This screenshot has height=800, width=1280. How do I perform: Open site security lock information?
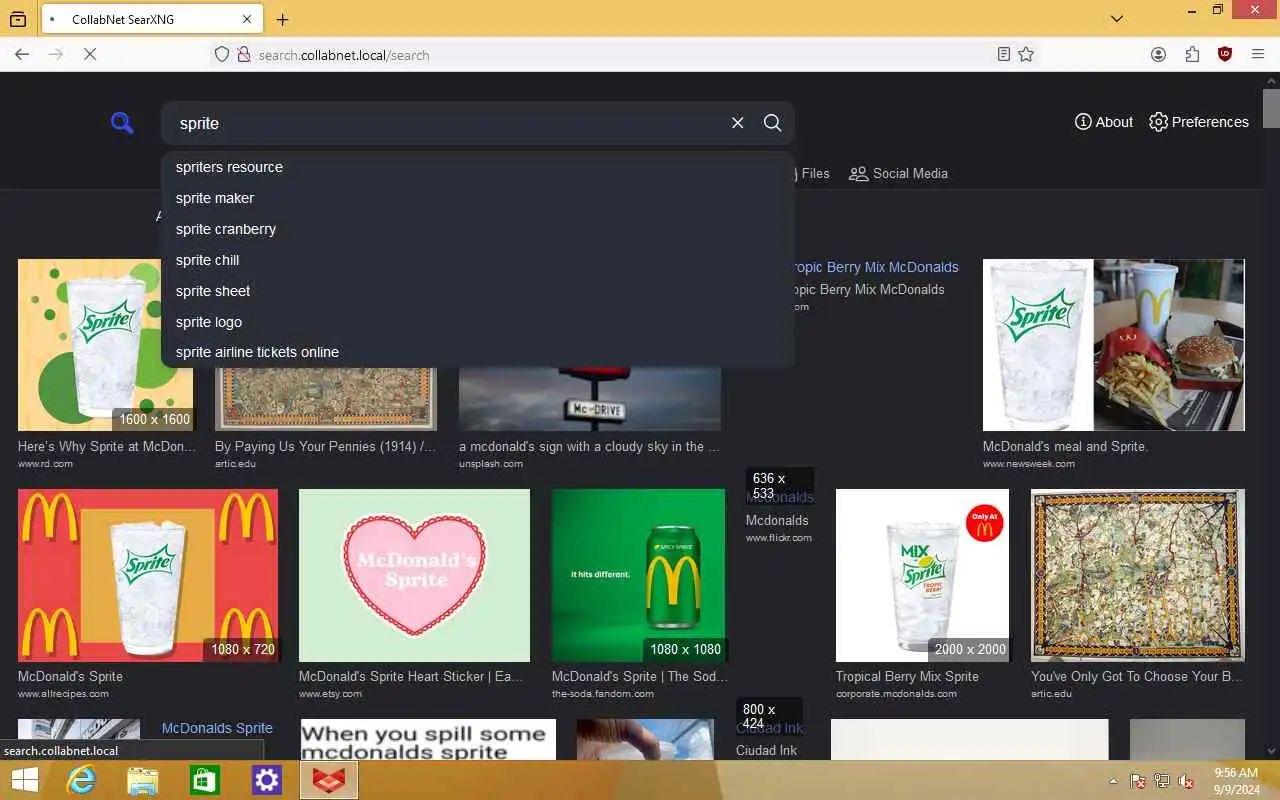click(243, 55)
